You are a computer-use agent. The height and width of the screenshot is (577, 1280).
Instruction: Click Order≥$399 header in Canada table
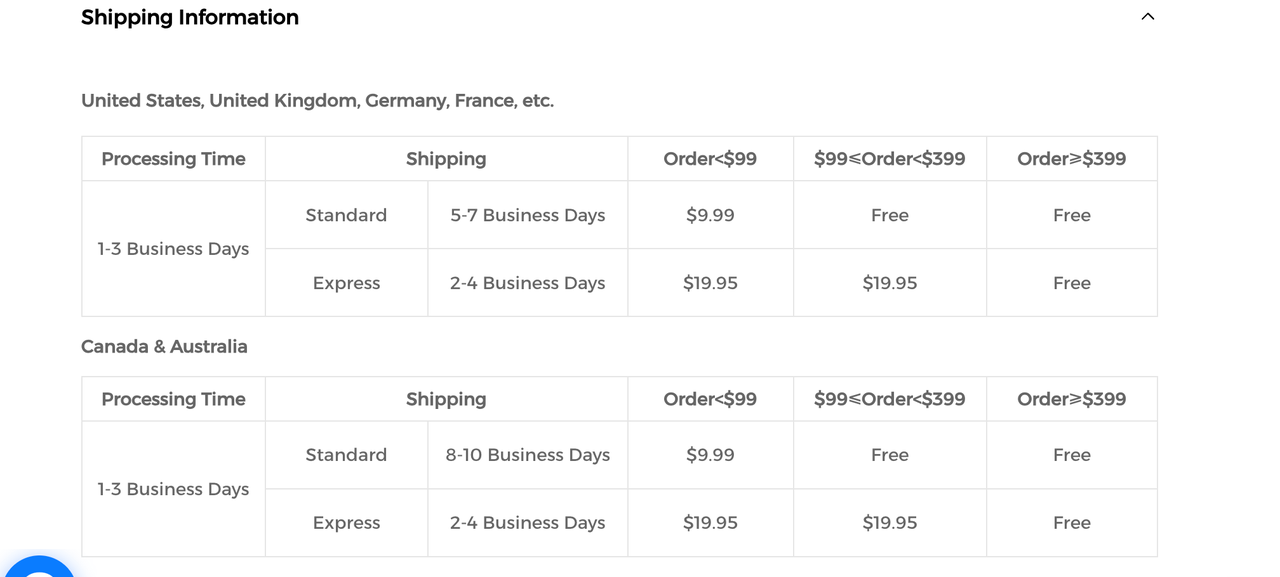(1071, 399)
